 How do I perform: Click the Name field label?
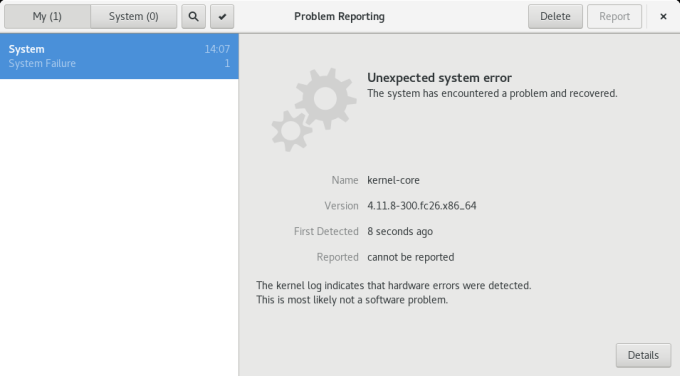click(345, 180)
